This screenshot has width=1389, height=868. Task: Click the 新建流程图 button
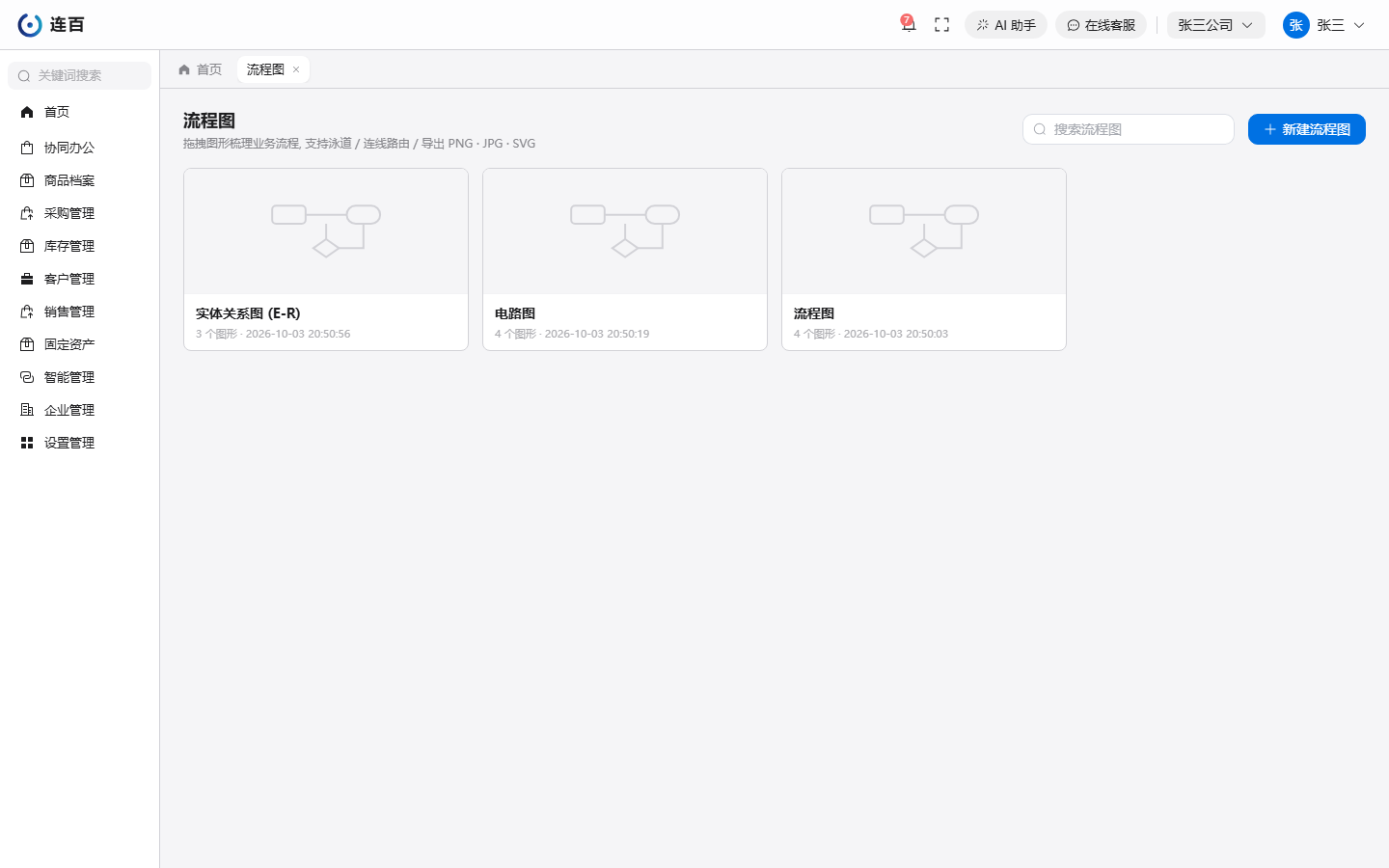pyautogui.click(x=1307, y=129)
